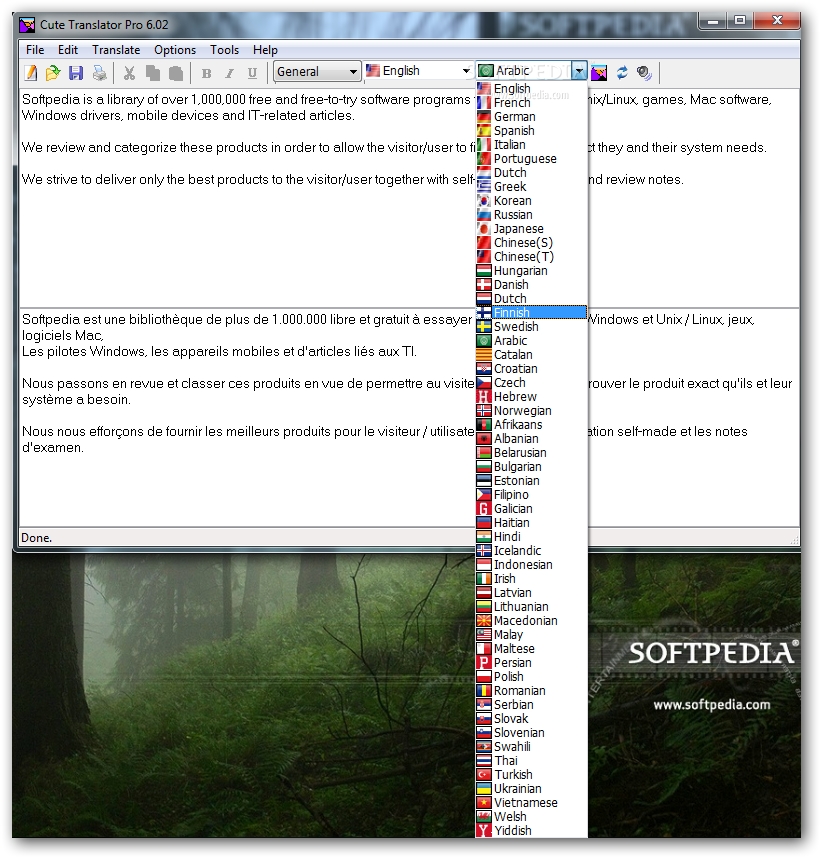The width and height of the screenshot is (821, 858).
Task: Click the speak text icon in toolbar
Action: tap(644, 72)
